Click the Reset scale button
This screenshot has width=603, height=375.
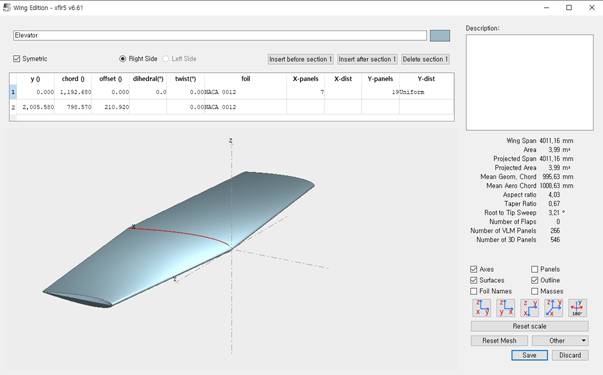tap(530, 326)
